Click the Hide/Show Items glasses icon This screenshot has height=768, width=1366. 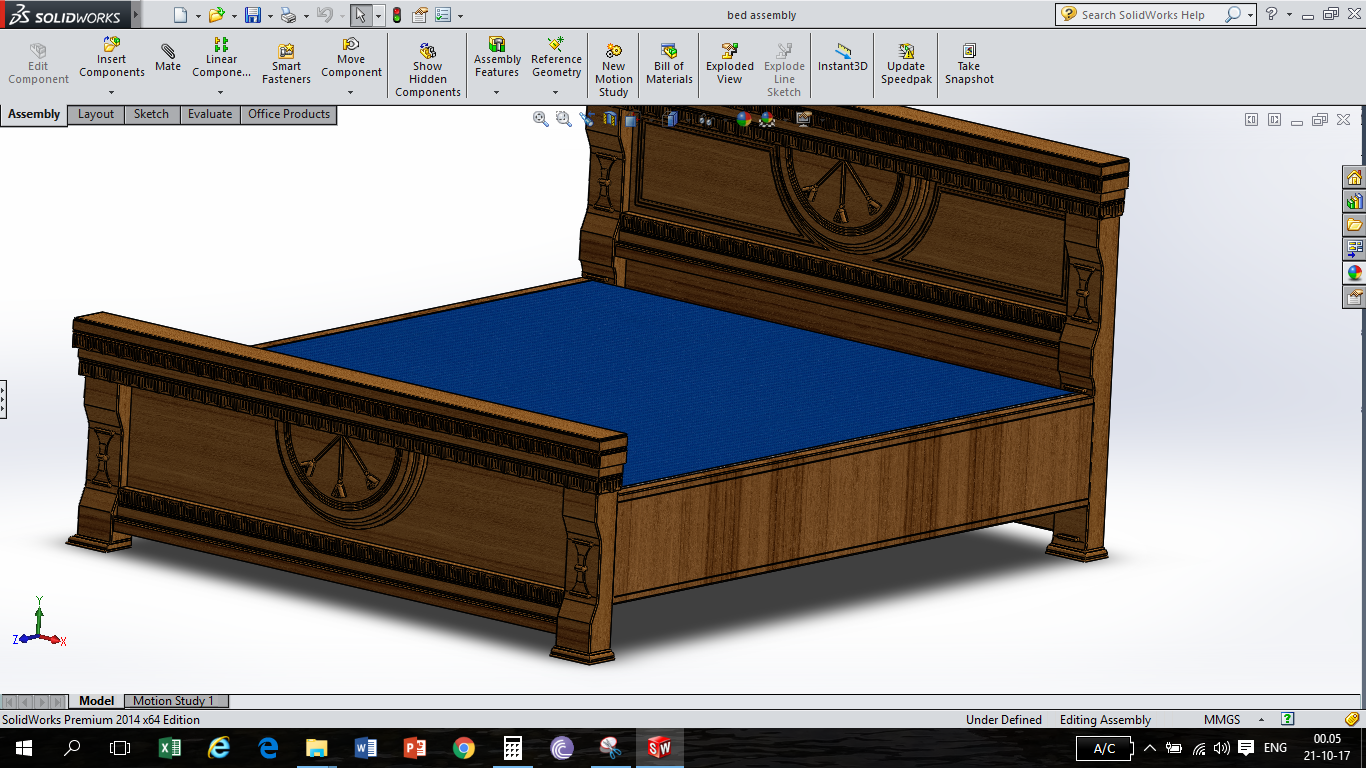click(x=706, y=119)
